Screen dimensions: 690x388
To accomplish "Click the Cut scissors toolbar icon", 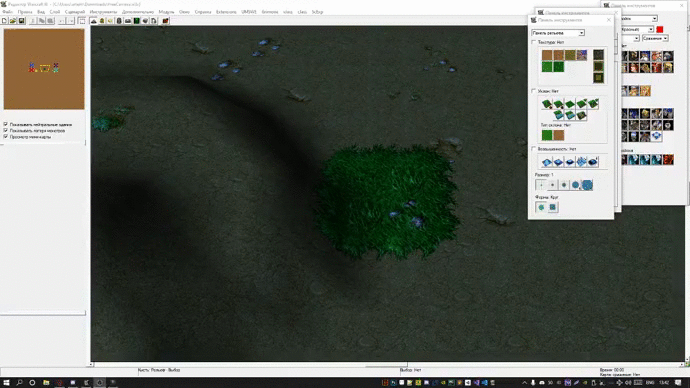I will (33, 21).
